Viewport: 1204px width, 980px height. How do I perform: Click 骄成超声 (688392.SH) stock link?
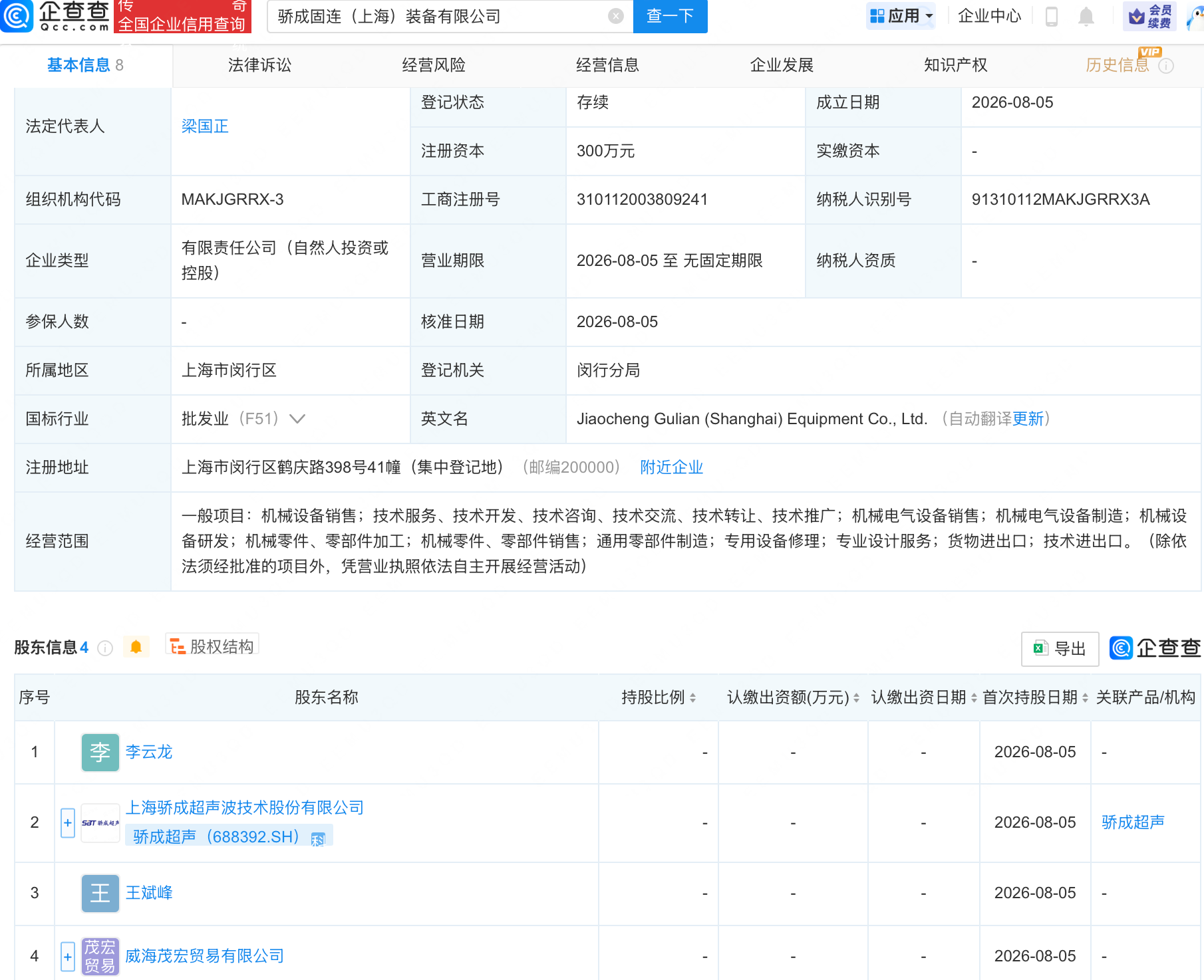(216, 836)
